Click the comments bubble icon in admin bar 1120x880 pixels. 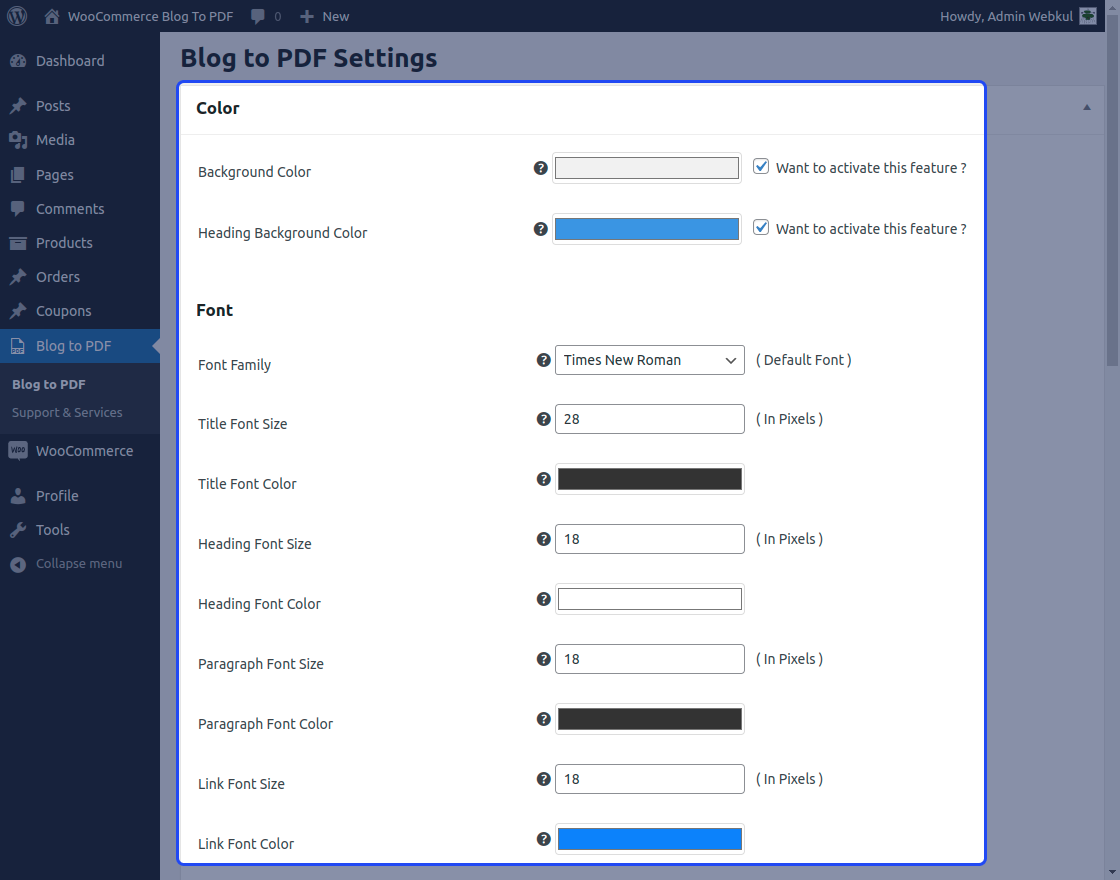coord(259,16)
